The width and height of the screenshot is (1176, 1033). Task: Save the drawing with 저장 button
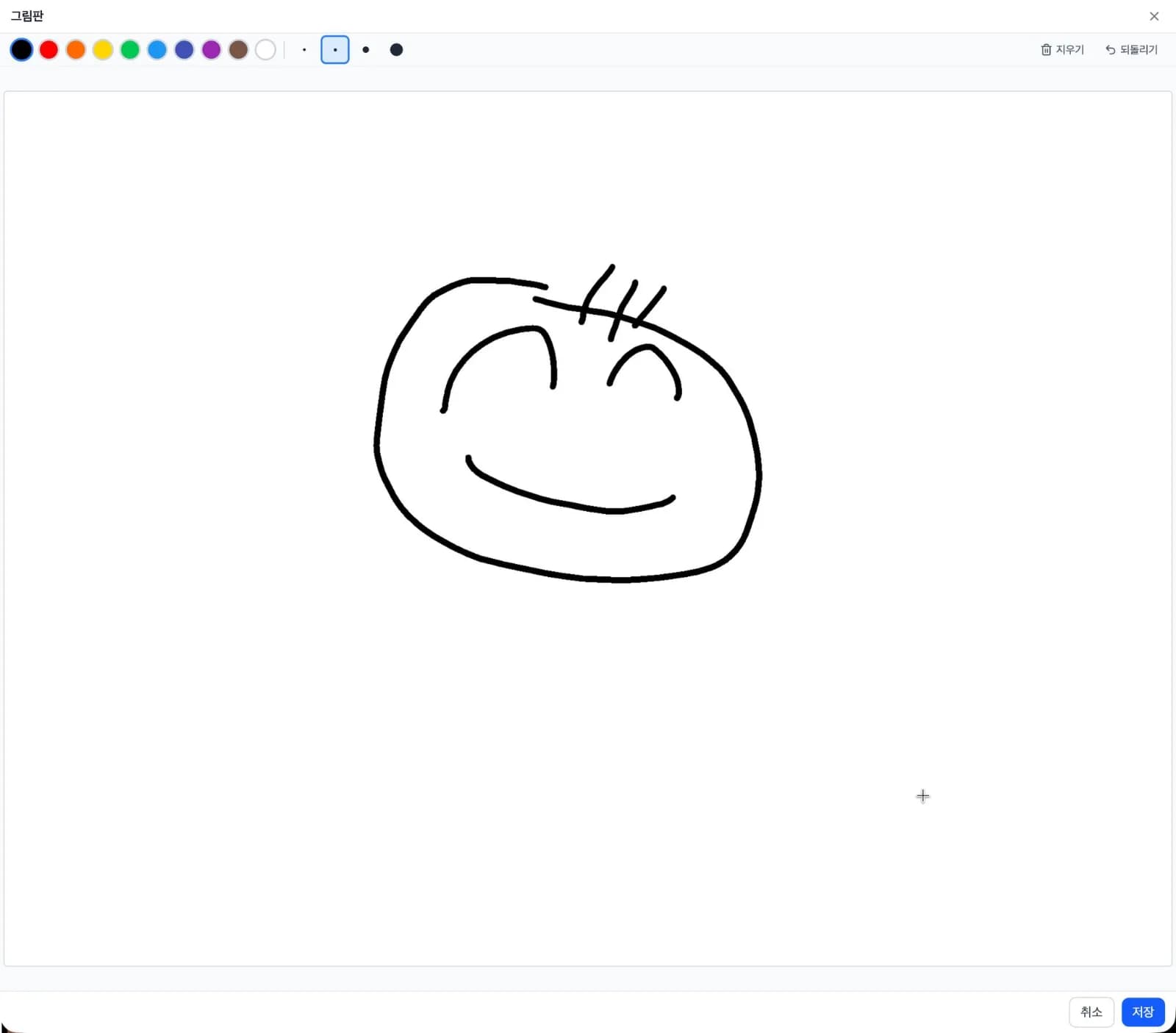tap(1143, 1012)
